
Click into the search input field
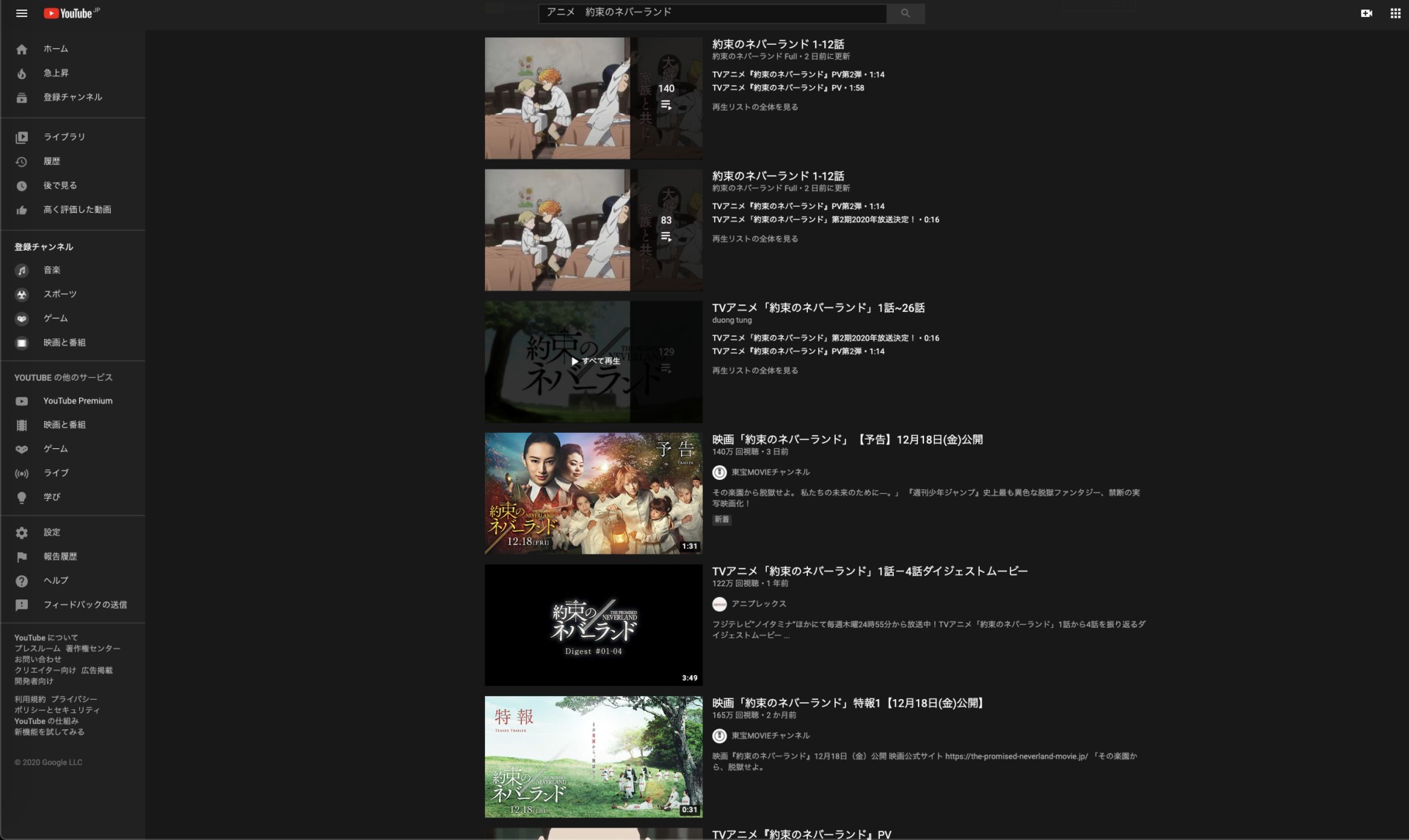tap(712, 13)
